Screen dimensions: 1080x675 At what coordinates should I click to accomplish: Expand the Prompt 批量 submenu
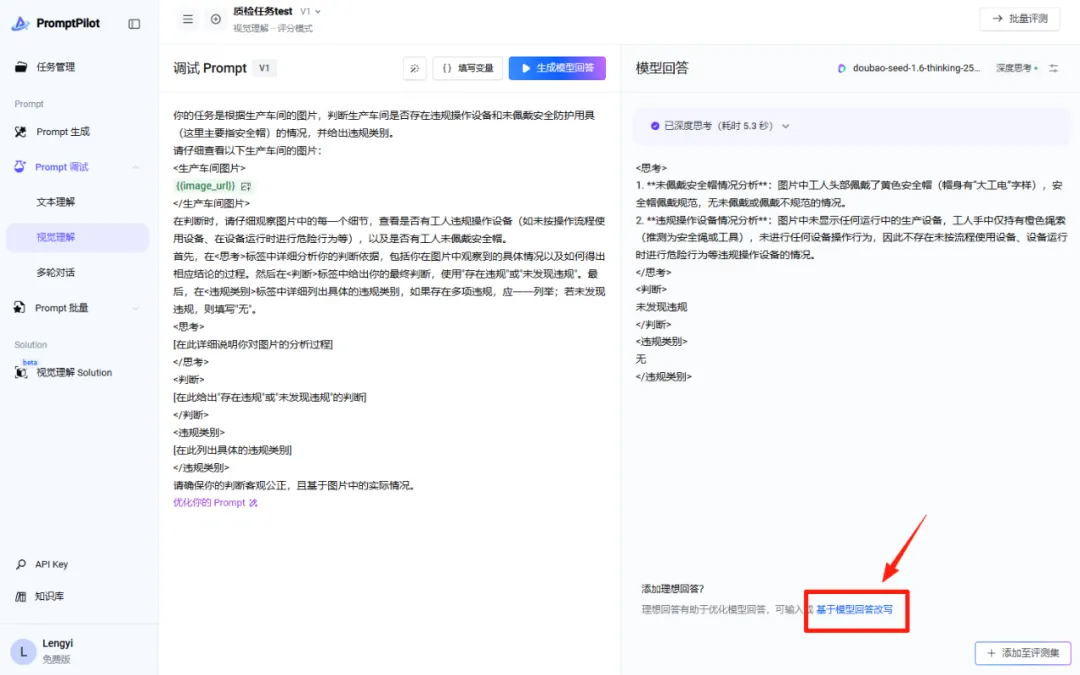[136, 308]
